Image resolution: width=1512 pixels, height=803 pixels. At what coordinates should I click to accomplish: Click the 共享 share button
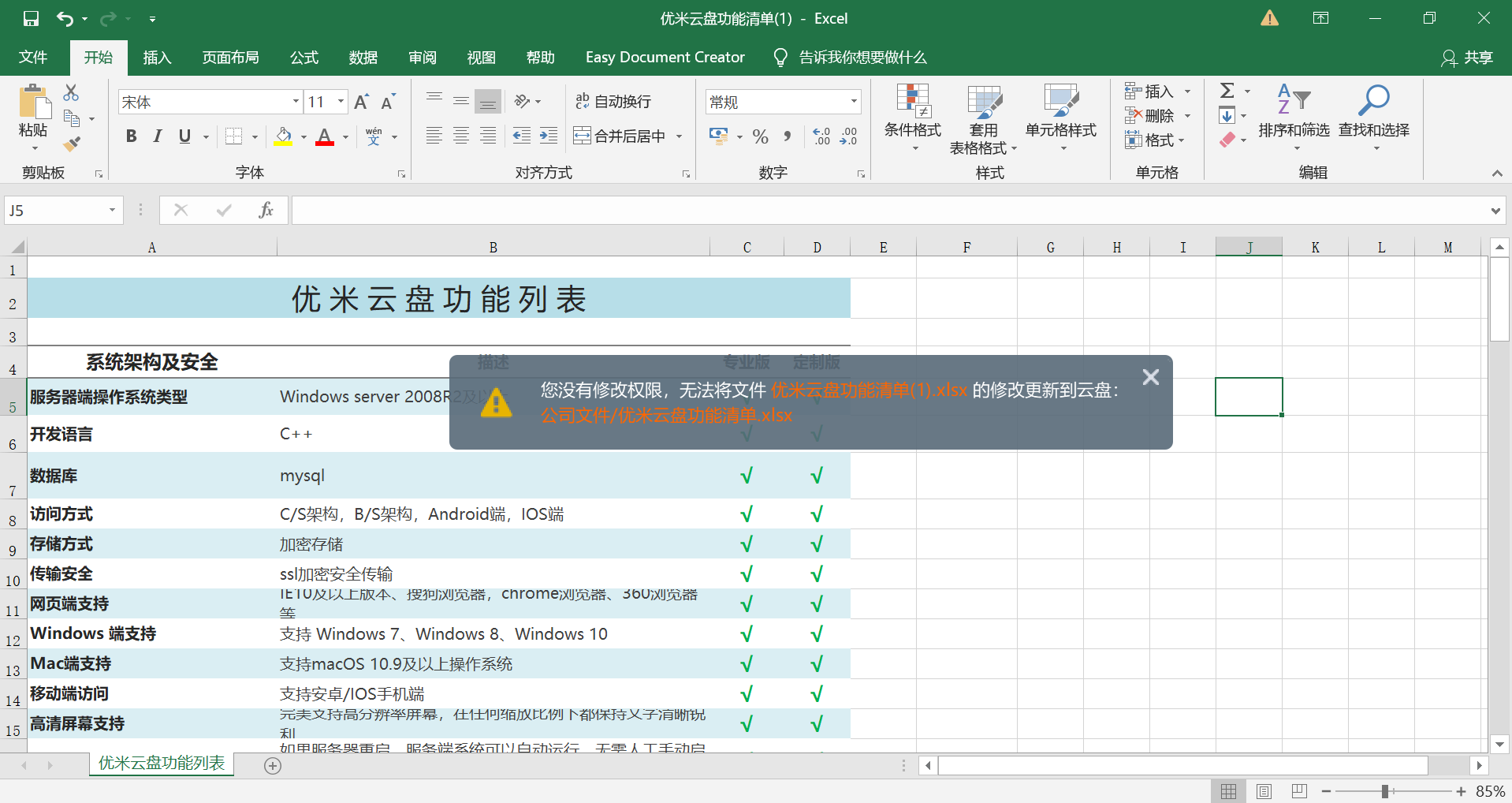(x=1467, y=58)
